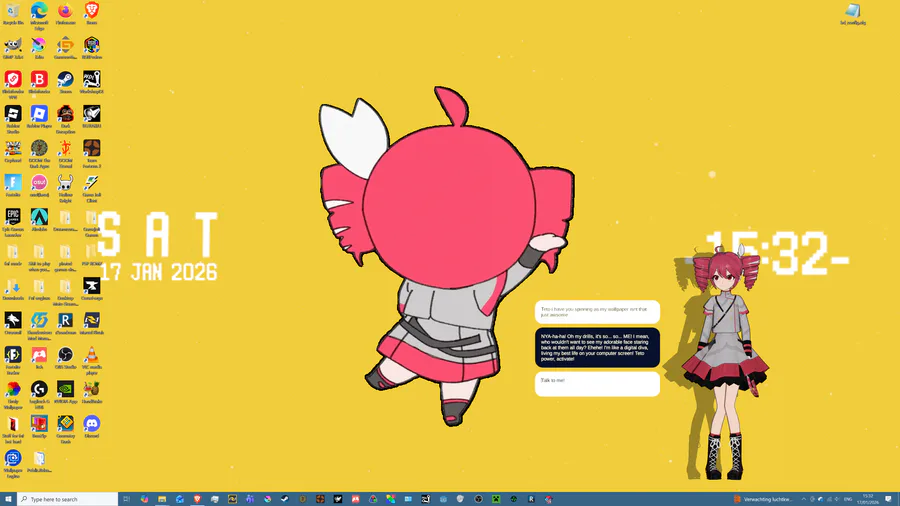The width and height of the screenshot is (900, 506).
Task: Click the dark 'NYA-ha-ha!' Teto reply bubble
Action: click(x=597, y=347)
